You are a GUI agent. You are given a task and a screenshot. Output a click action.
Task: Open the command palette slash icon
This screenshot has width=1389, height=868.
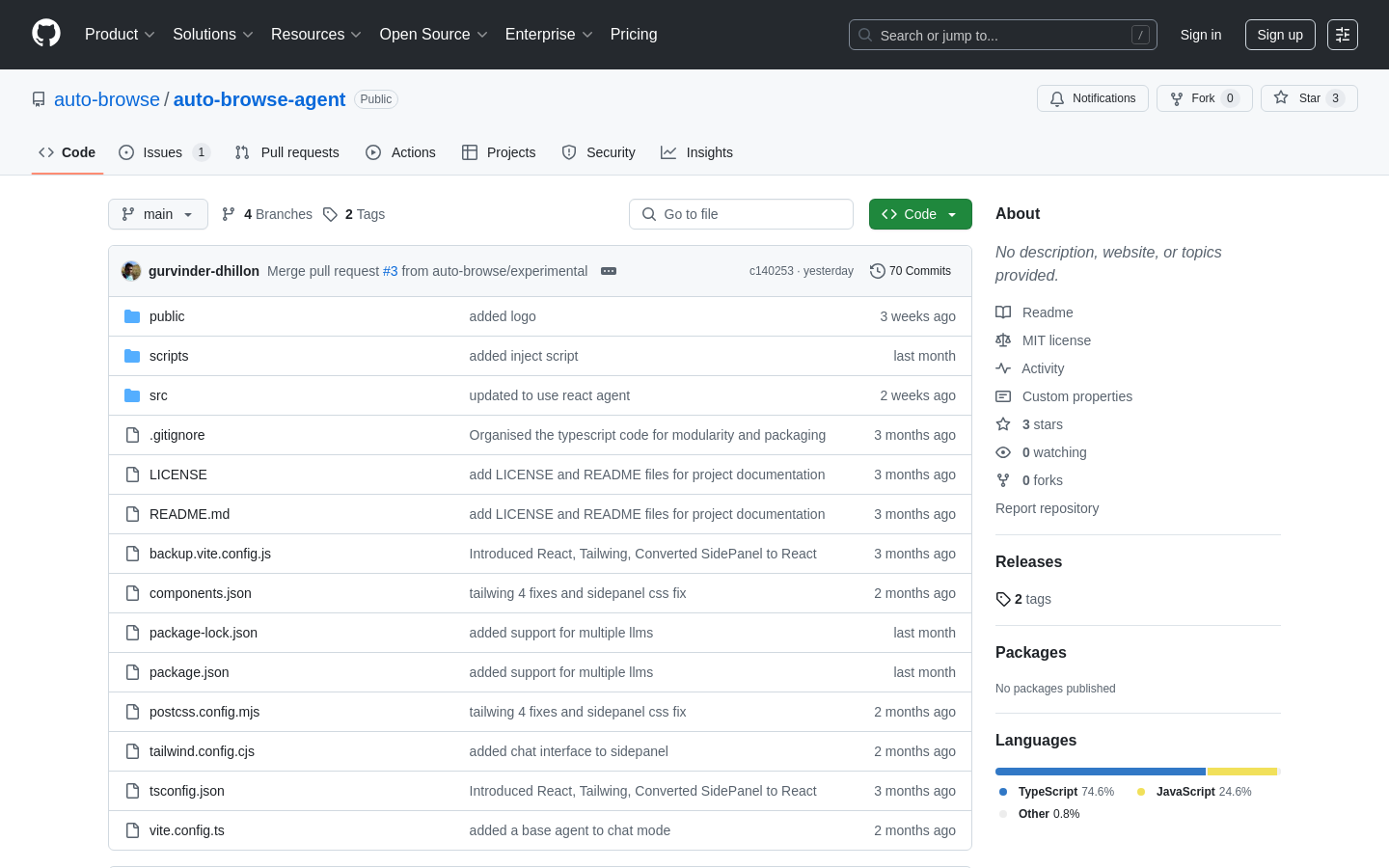point(1140,35)
